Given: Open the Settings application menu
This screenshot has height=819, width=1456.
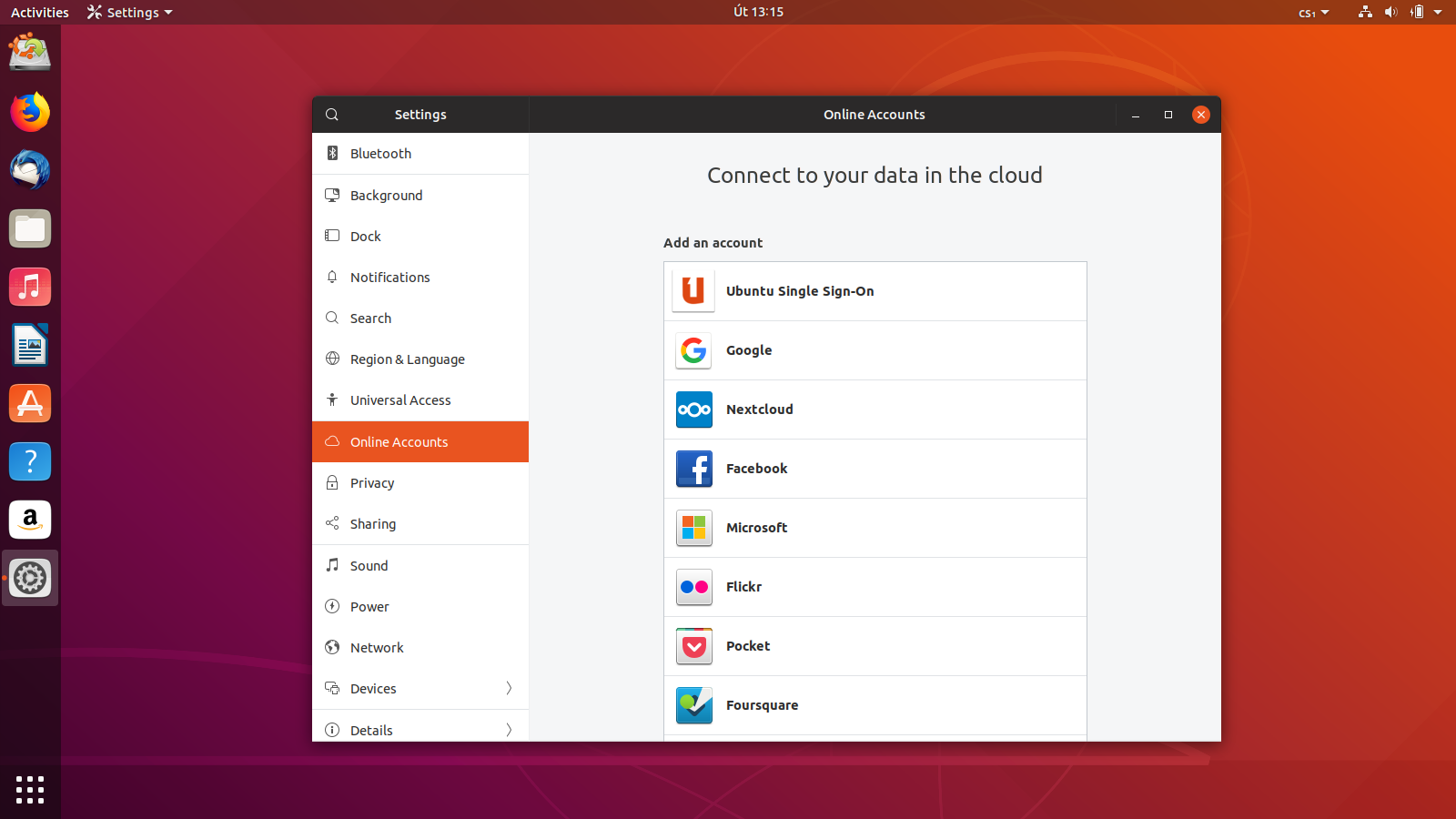Looking at the screenshot, I should pyautogui.click(x=128, y=12).
